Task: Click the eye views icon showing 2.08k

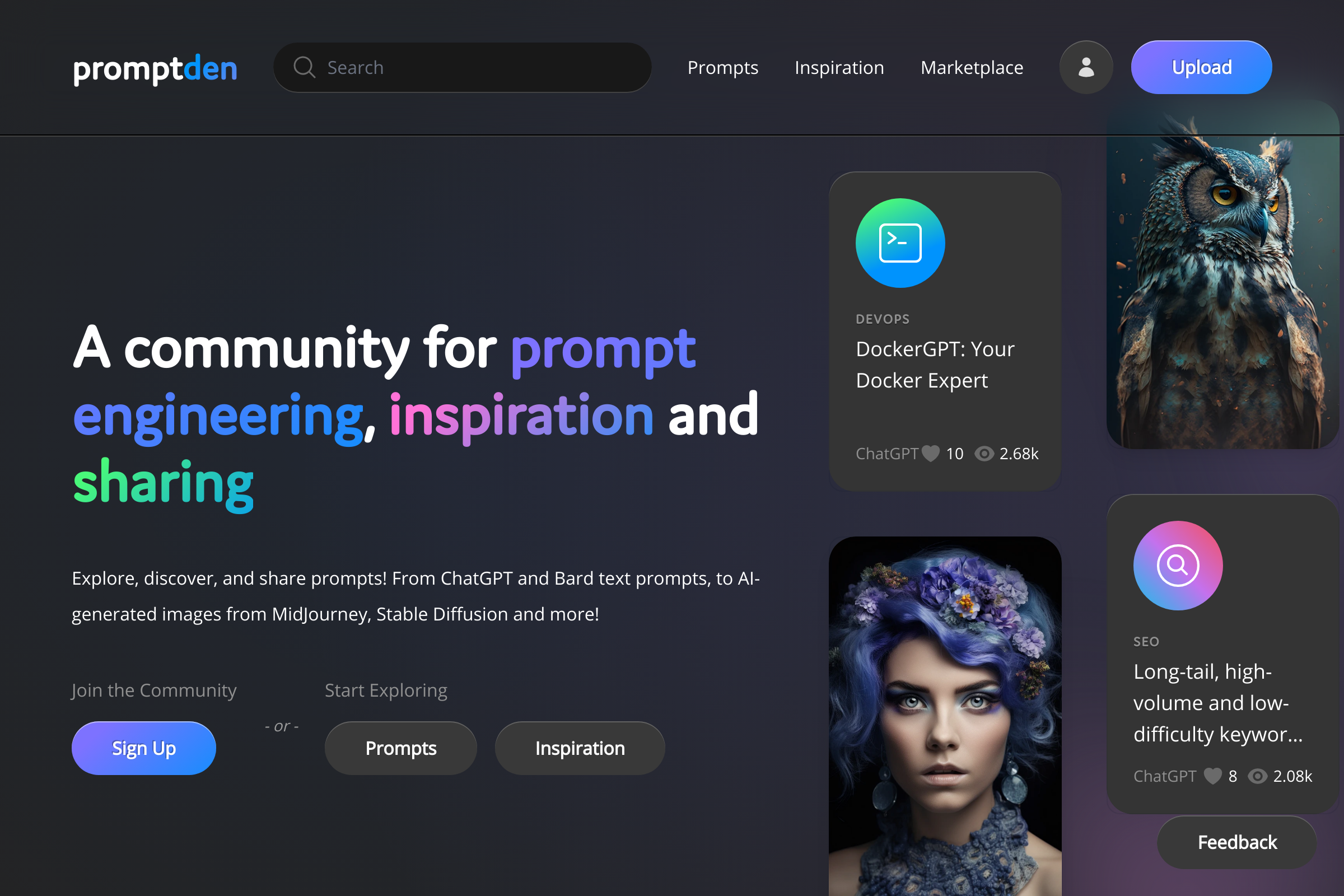Action: pos(1257,776)
